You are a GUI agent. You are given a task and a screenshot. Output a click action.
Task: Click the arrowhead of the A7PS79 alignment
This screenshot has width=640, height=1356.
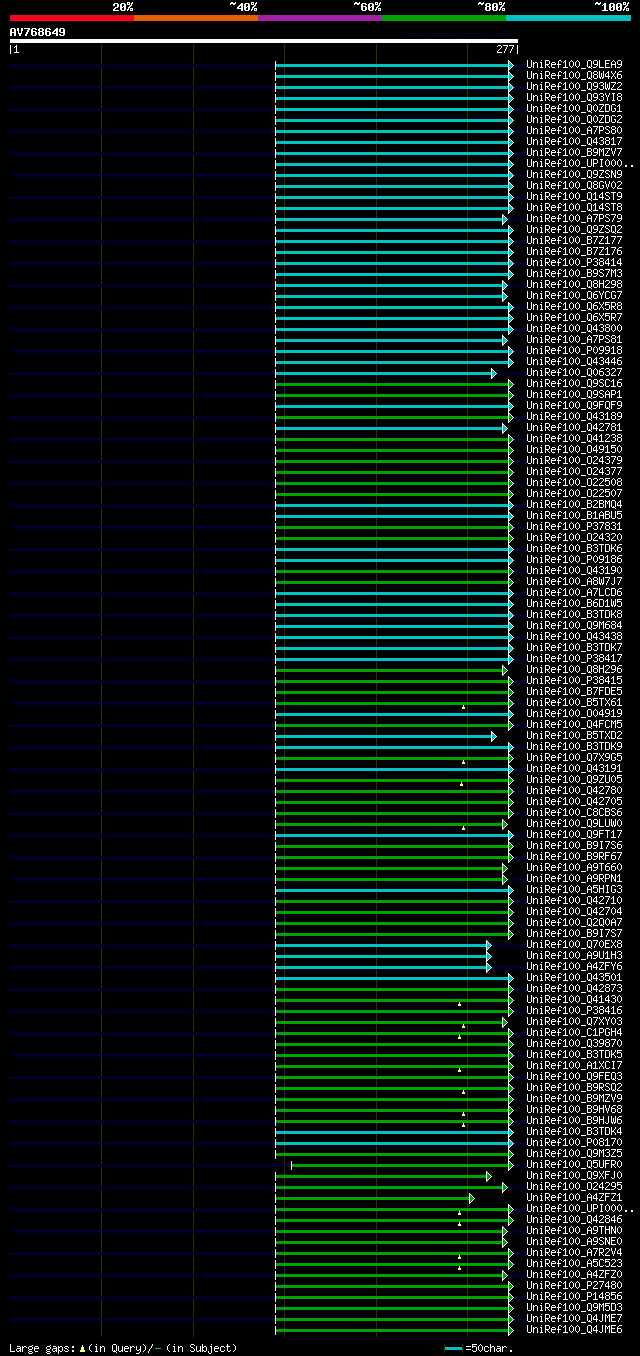click(x=505, y=219)
